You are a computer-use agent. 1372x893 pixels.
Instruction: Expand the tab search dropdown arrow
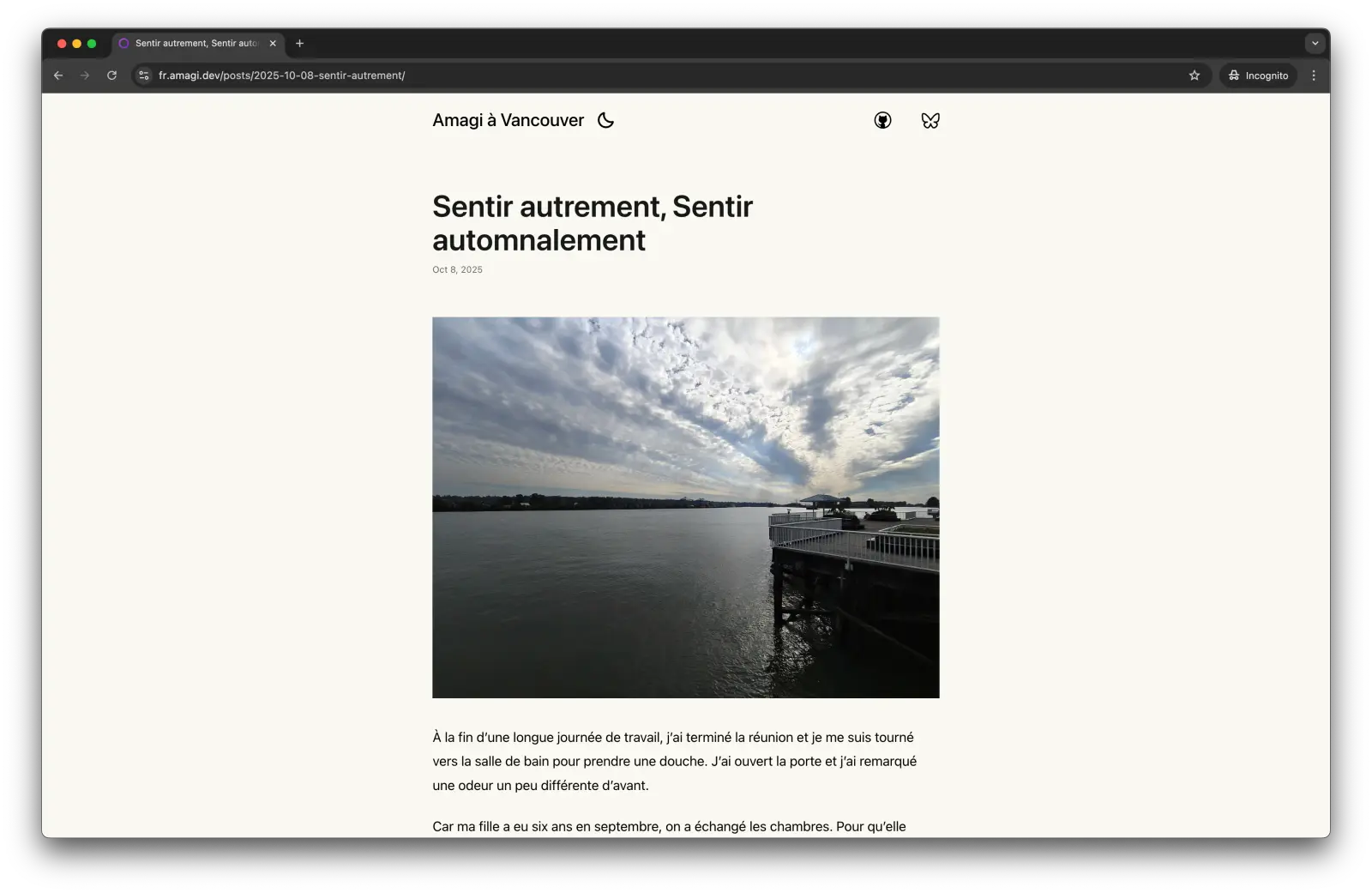pyautogui.click(x=1315, y=43)
